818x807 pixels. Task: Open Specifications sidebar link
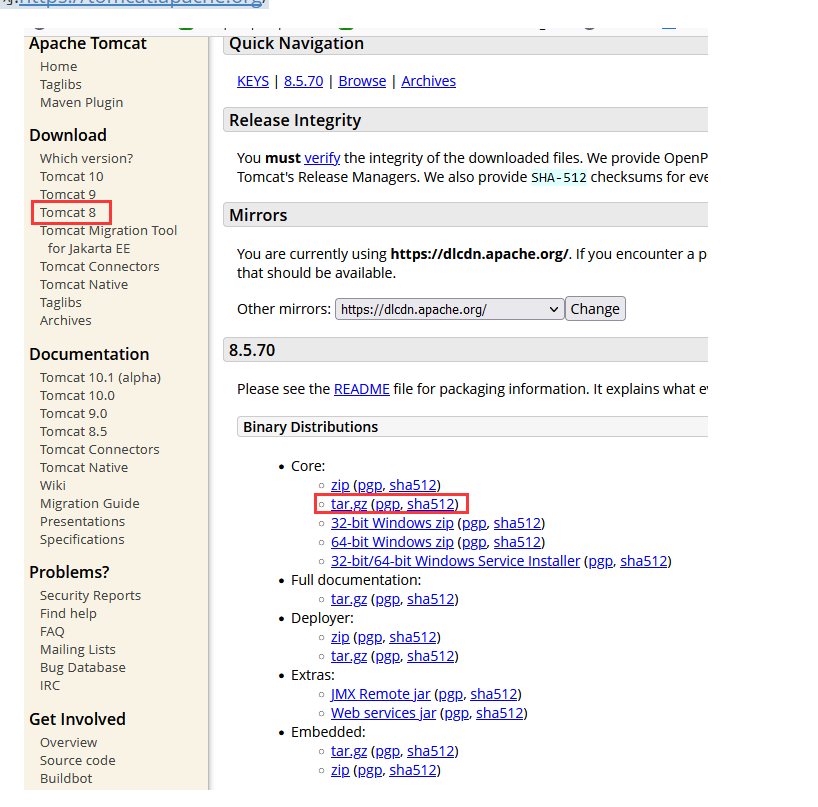pos(82,540)
